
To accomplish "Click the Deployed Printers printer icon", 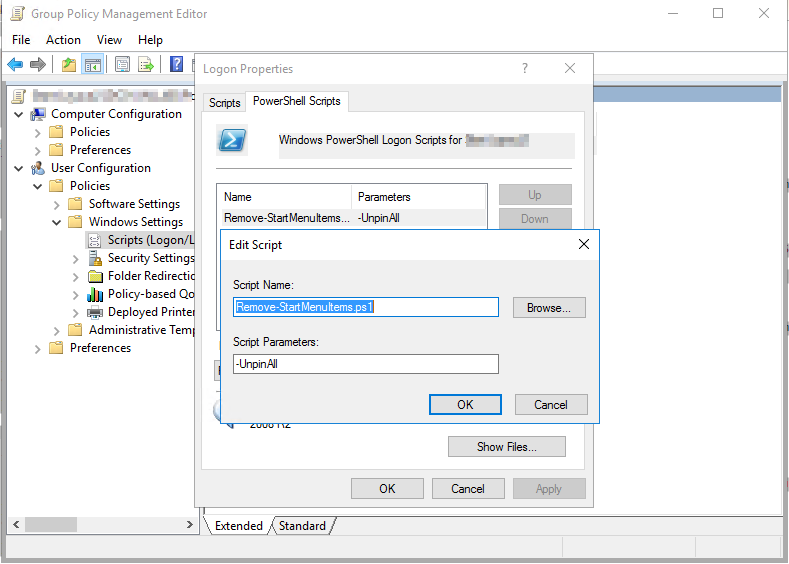I will [x=96, y=312].
